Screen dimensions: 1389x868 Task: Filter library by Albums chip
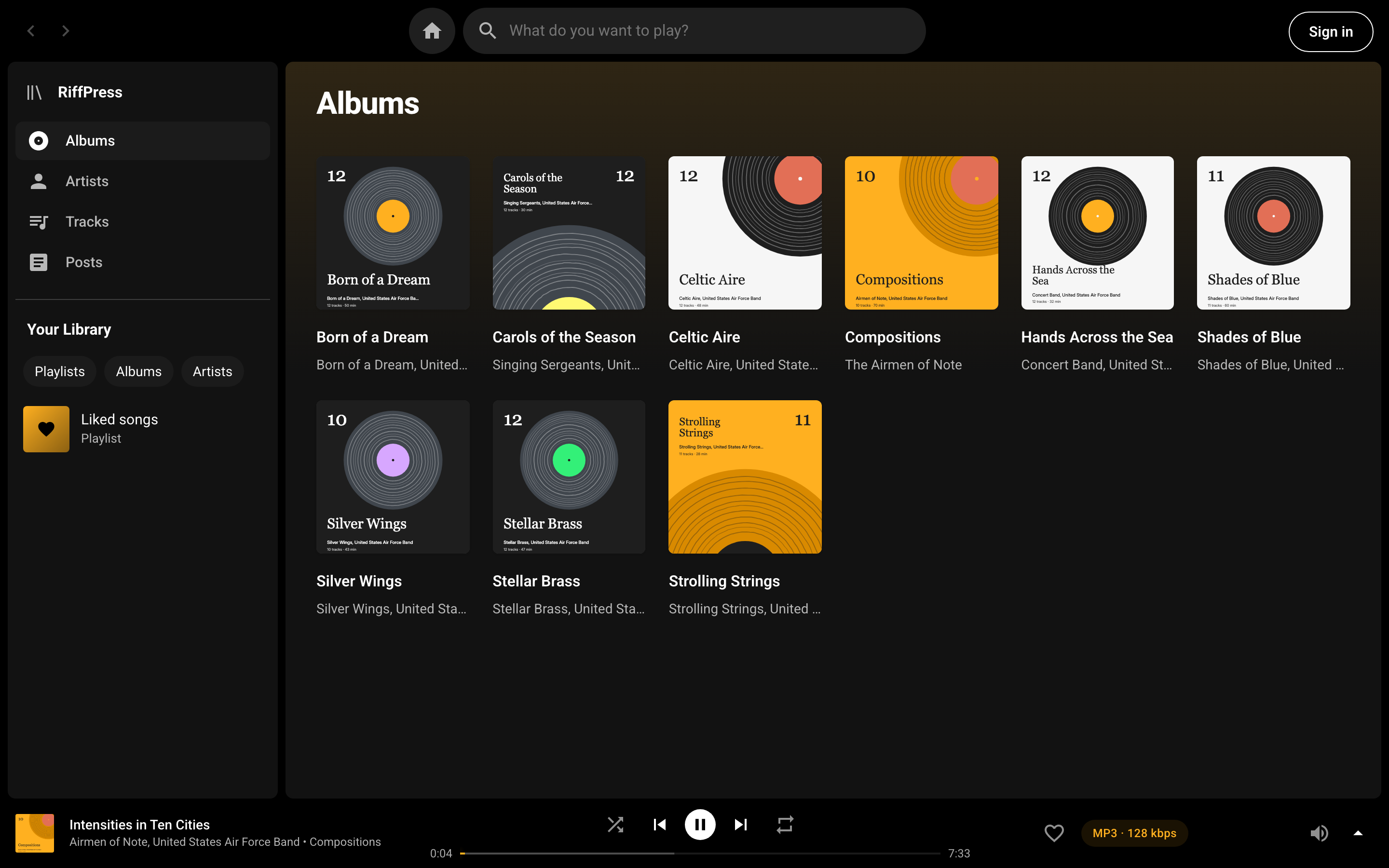(138, 371)
